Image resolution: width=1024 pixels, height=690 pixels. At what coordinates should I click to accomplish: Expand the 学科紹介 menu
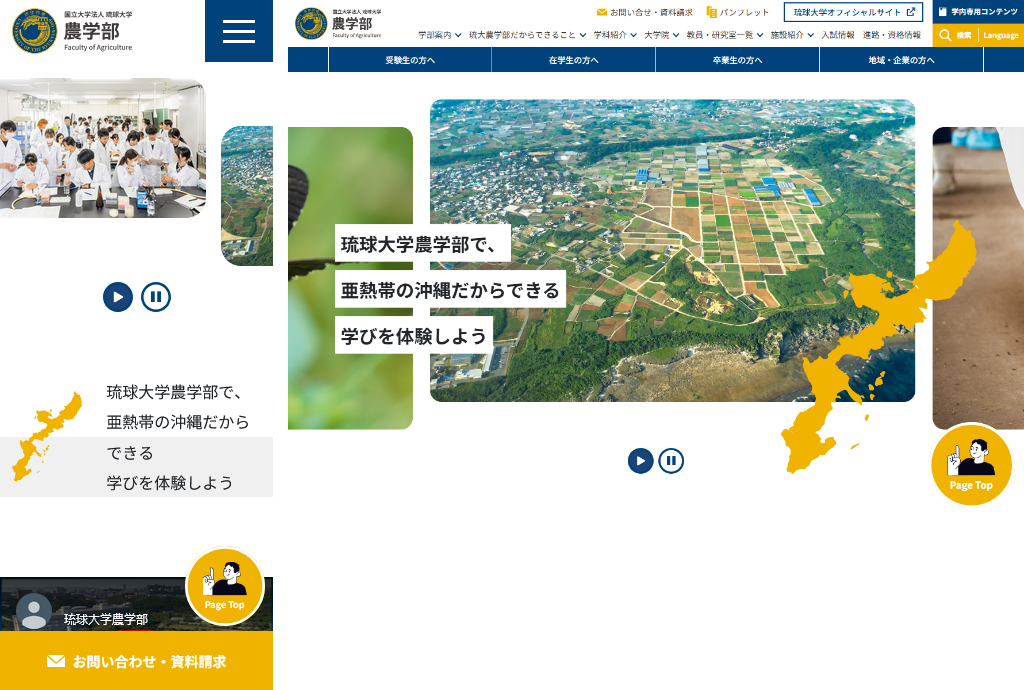615,35
